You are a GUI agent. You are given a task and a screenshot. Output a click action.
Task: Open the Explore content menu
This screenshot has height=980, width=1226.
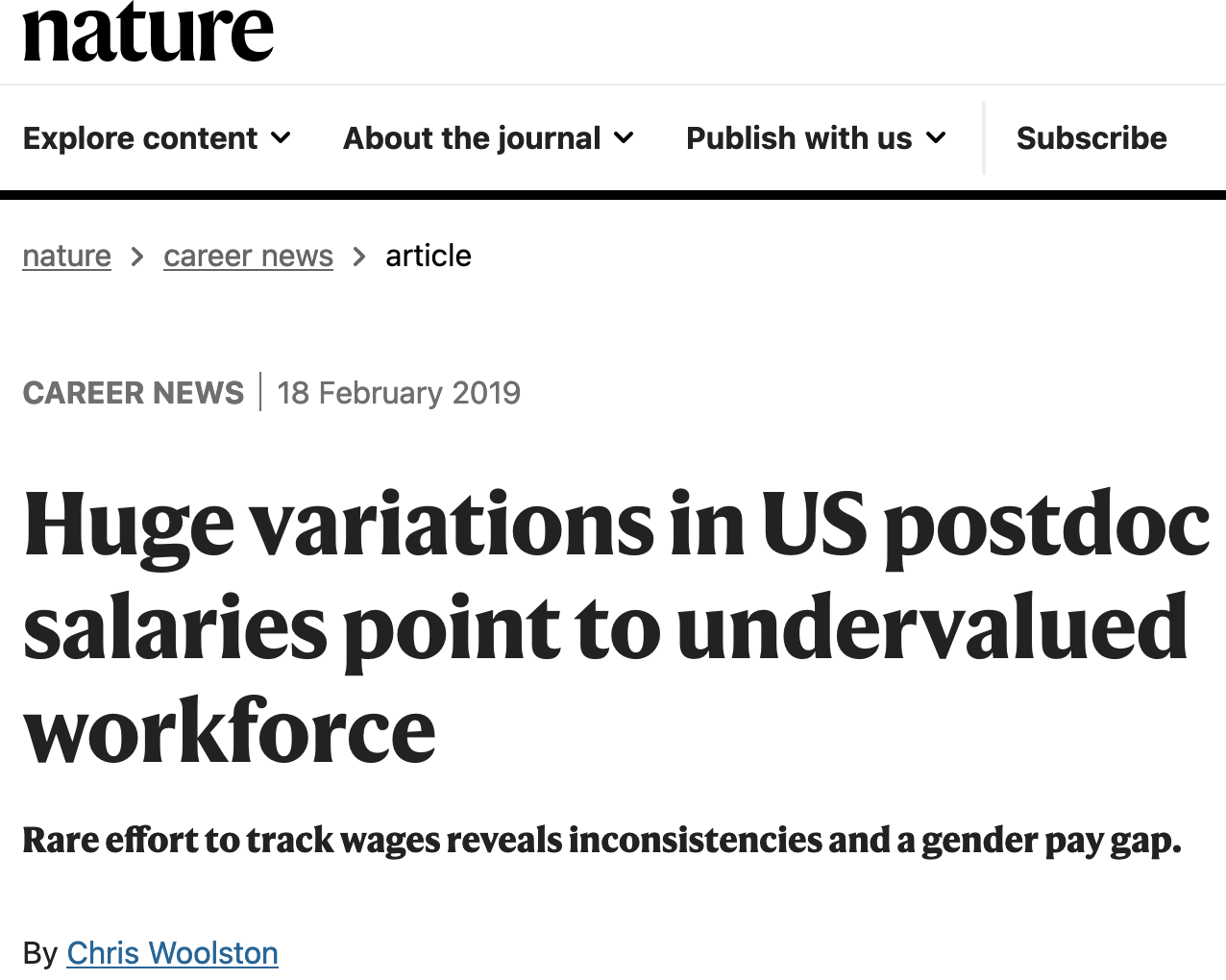(x=140, y=138)
